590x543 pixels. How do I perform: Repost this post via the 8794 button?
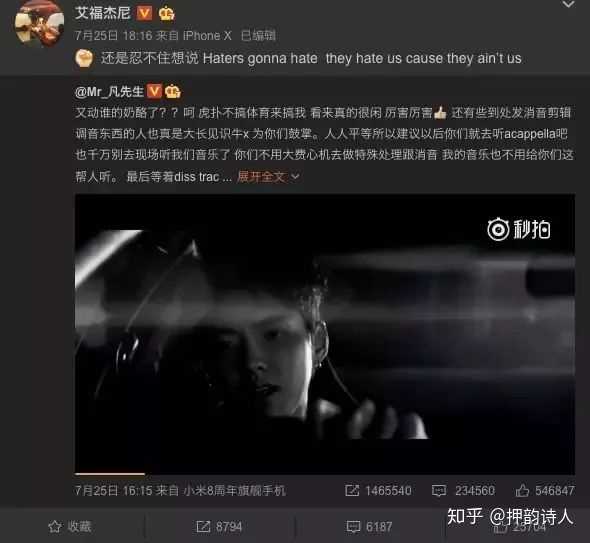pyautogui.click(x=219, y=526)
